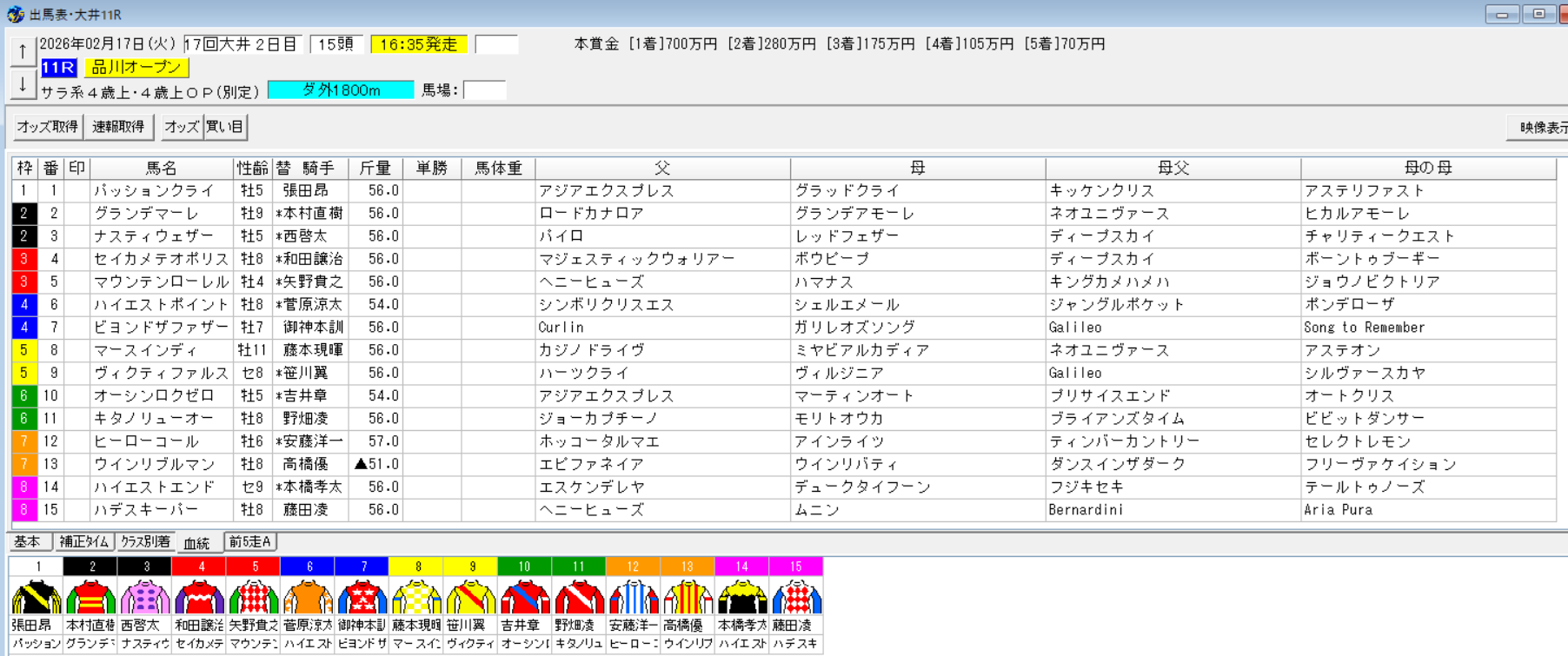Select the red-yellow striped silk of horse 2

point(91,598)
